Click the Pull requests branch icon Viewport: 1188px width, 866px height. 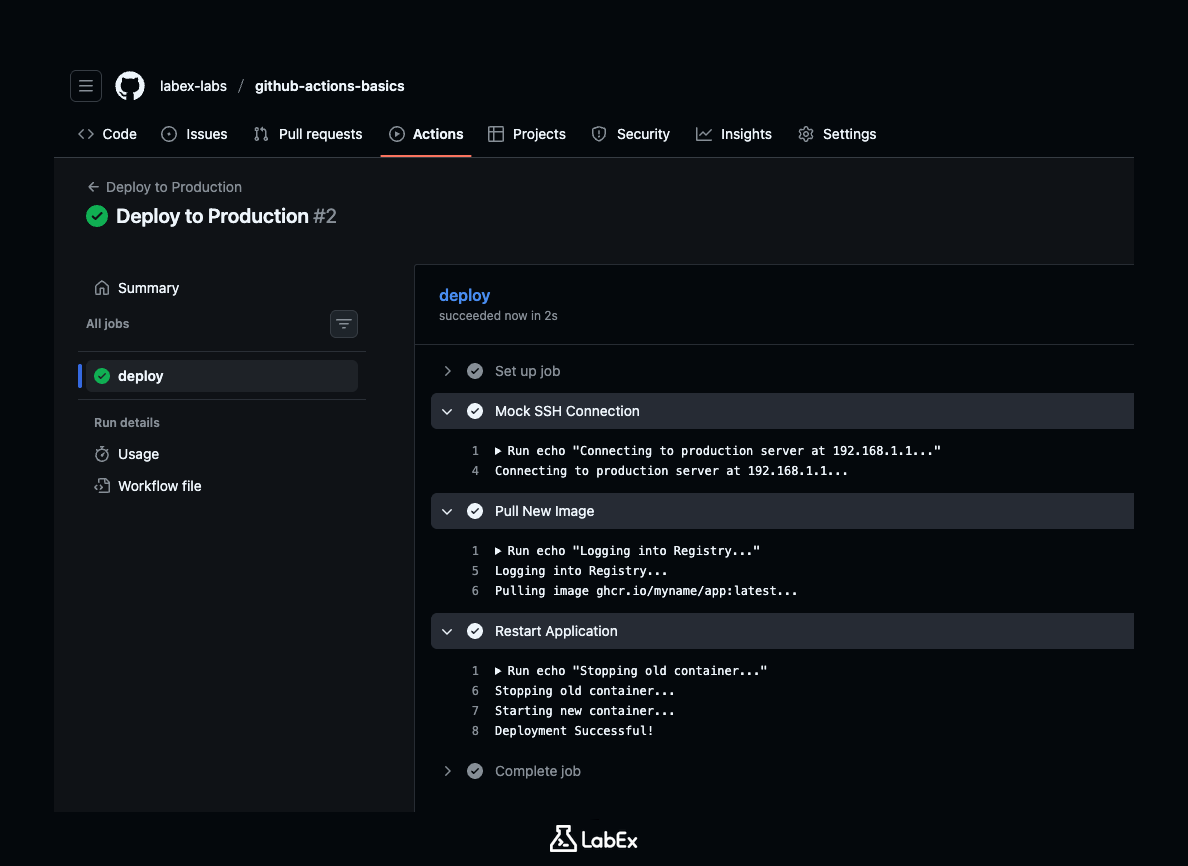[261, 134]
